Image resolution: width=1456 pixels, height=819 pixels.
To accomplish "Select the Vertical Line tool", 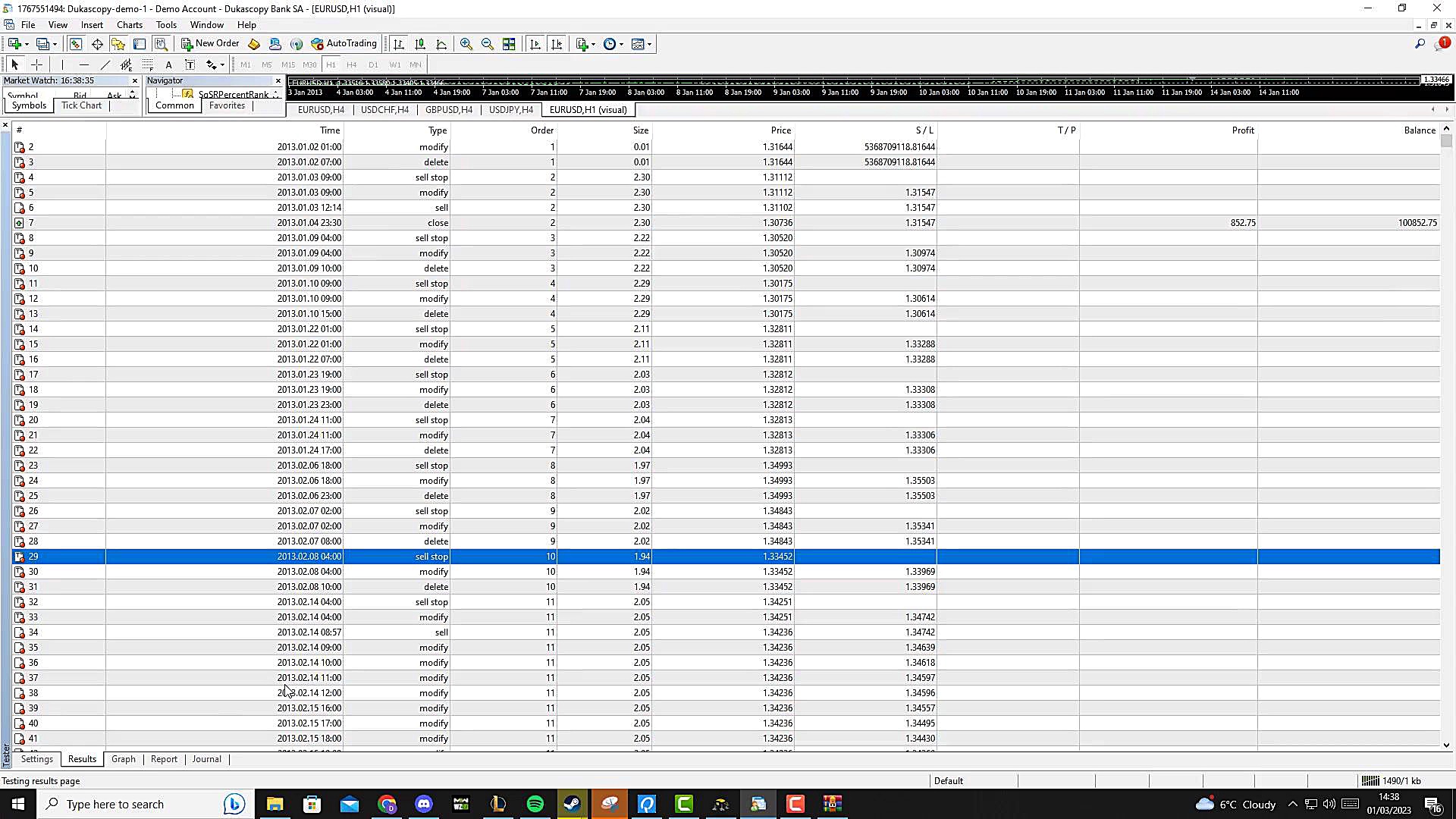I will click(62, 64).
